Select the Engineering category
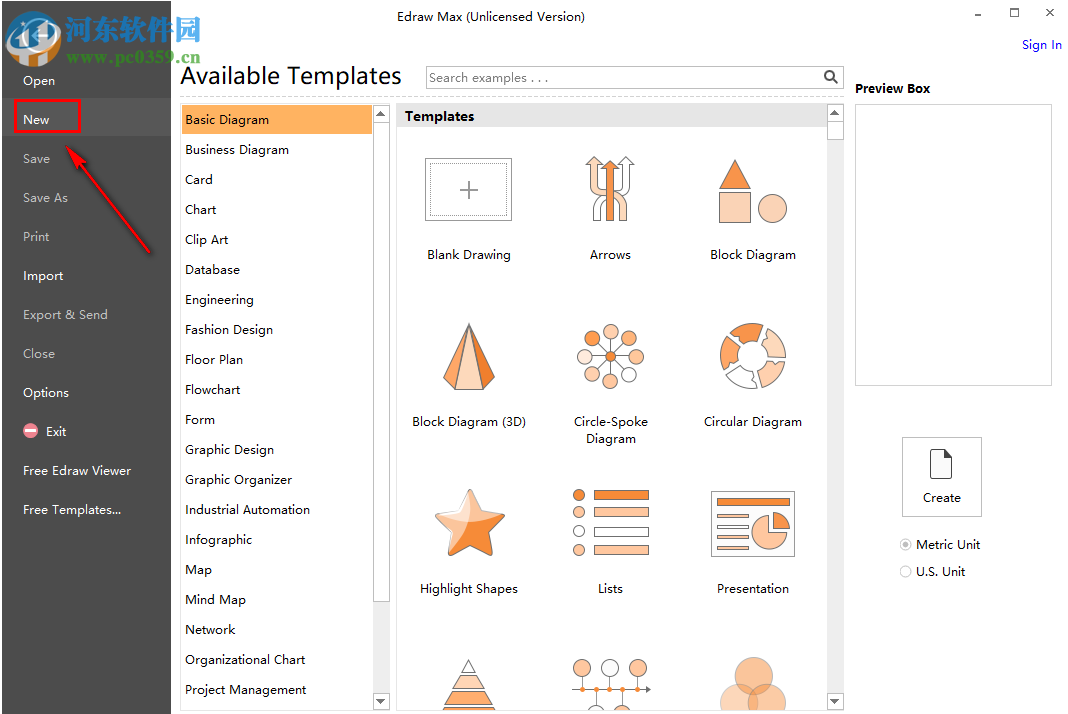The height and width of the screenshot is (714, 1068). tap(277, 299)
